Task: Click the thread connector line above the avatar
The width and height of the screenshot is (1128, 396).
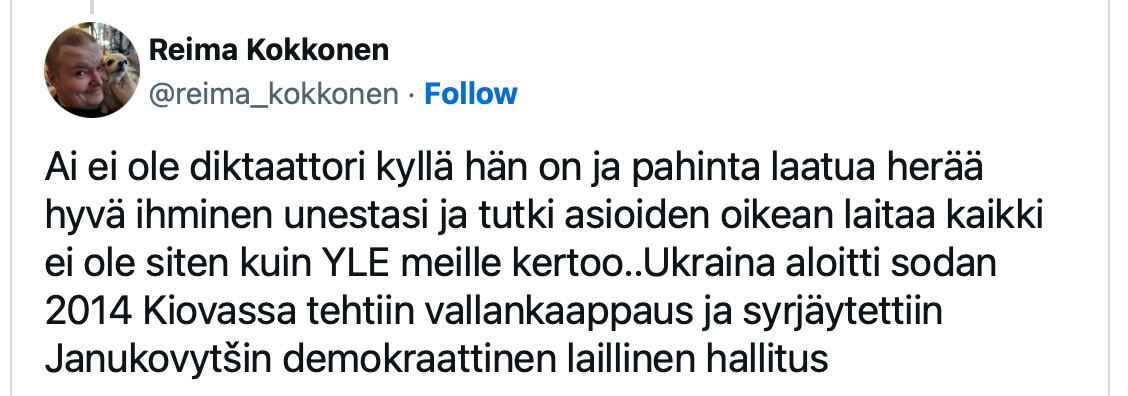Action: pyautogui.click(x=92, y=7)
